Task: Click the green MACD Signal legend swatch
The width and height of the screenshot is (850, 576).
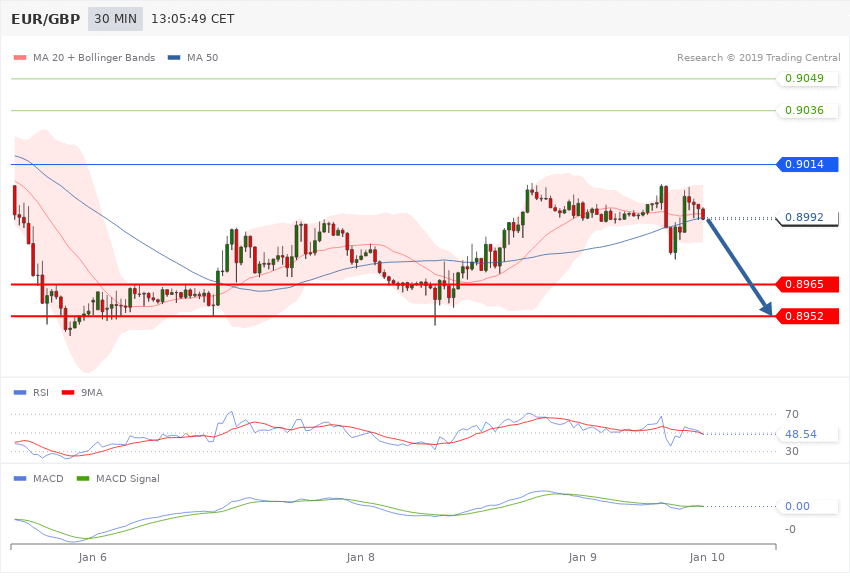Action: tap(83, 479)
